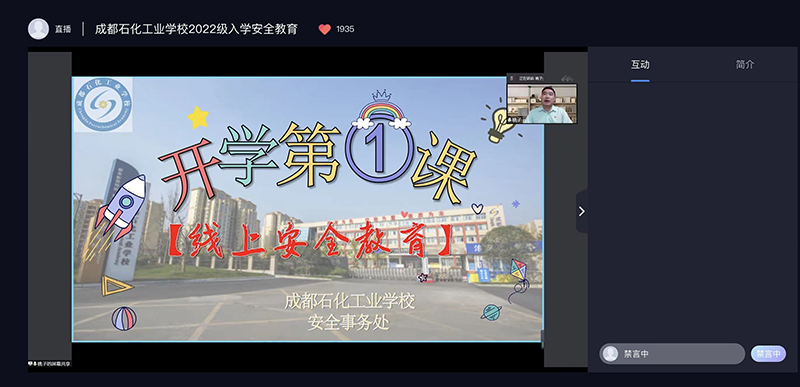This screenshot has width=800, height=387.
Task: Open the broadcaster avatar beside 直播
Action: click(38, 29)
